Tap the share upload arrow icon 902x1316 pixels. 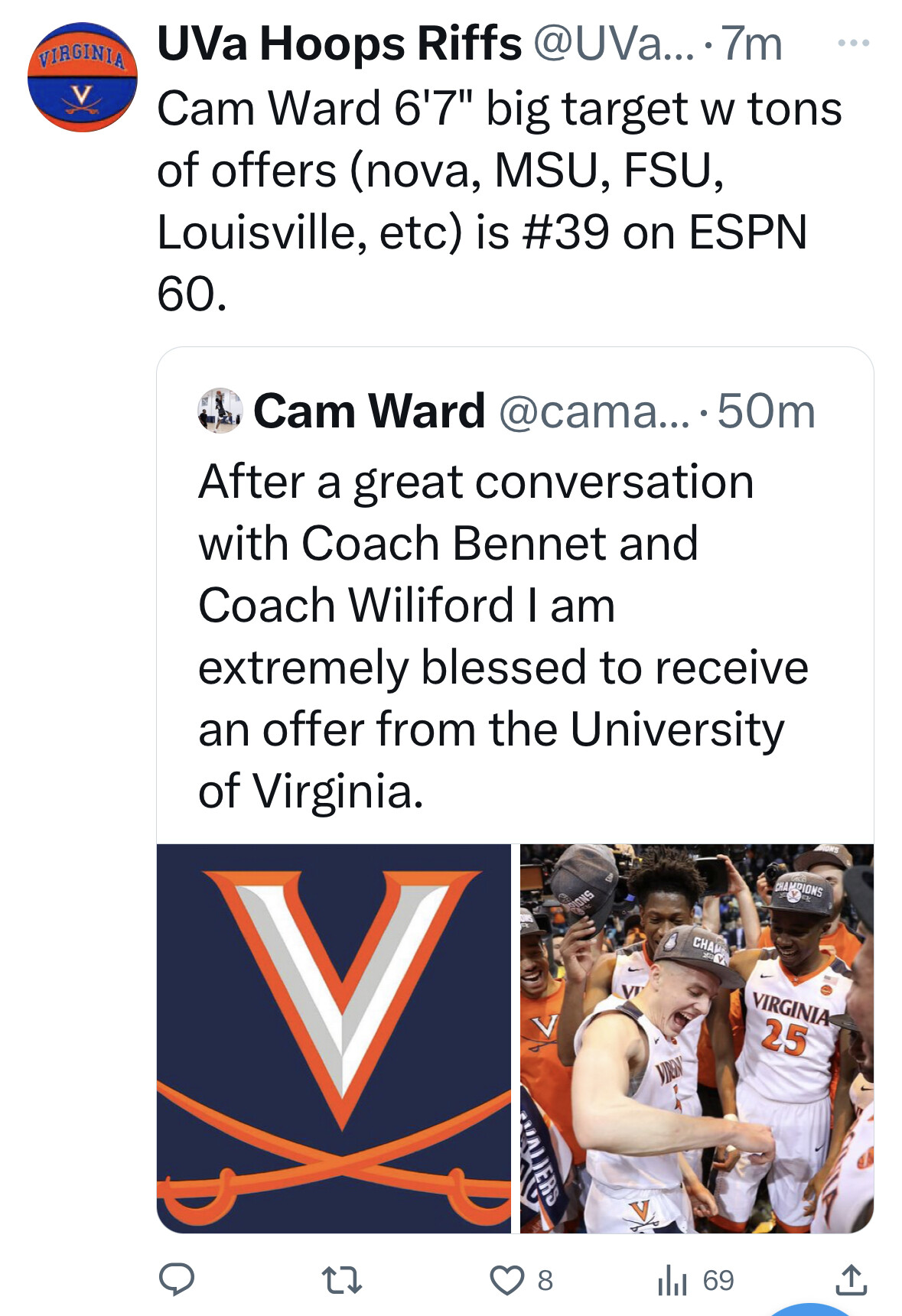pyautogui.click(x=851, y=1279)
